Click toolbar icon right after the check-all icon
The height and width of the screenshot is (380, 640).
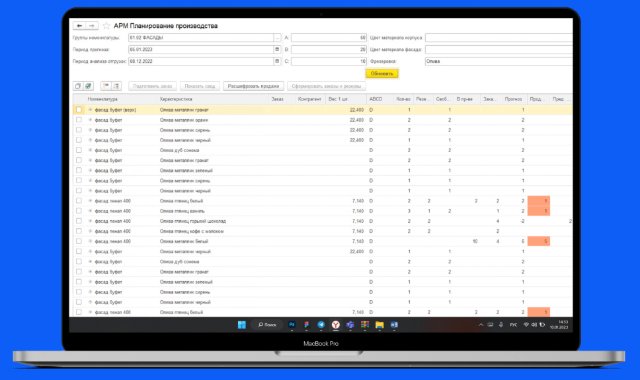(106, 86)
